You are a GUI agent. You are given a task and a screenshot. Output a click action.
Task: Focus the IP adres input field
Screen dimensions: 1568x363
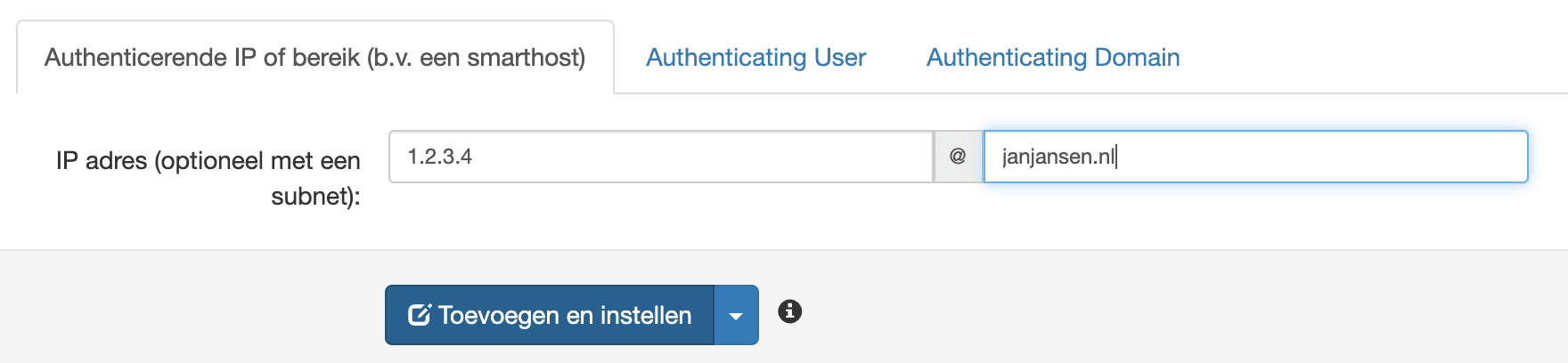coord(659,157)
